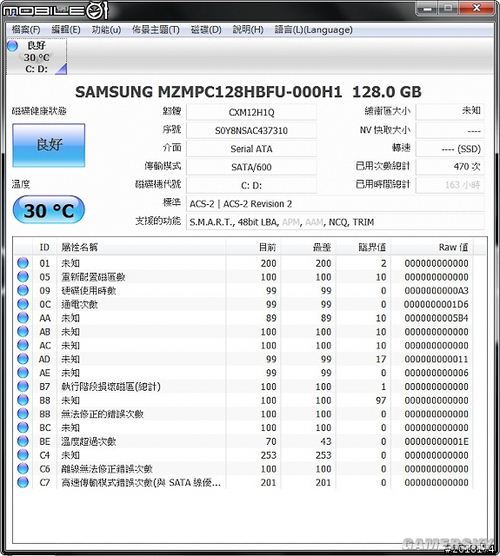Click raw value 00000000001E
Image resolution: width=500 pixels, height=556 pixels.
[x=436, y=441]
